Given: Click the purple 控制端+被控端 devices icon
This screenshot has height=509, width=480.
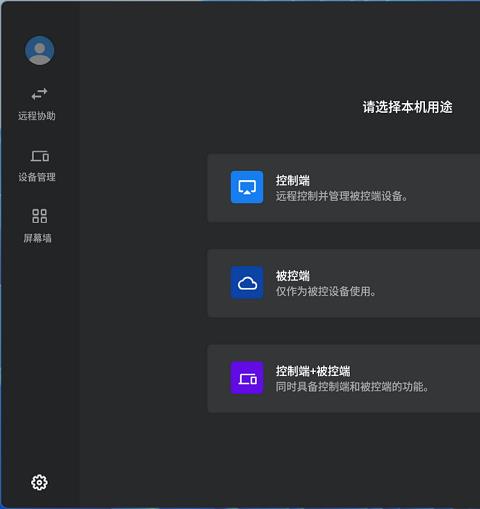Looking at the screenshot, I should (x=247, y=378).
